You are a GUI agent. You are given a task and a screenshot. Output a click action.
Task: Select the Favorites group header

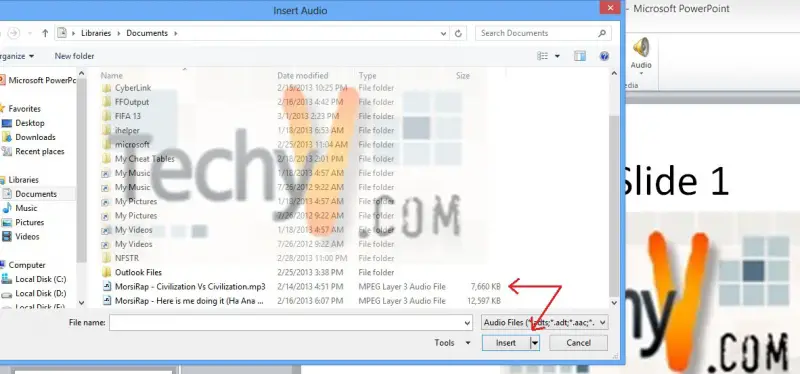[x=24, y=109]
